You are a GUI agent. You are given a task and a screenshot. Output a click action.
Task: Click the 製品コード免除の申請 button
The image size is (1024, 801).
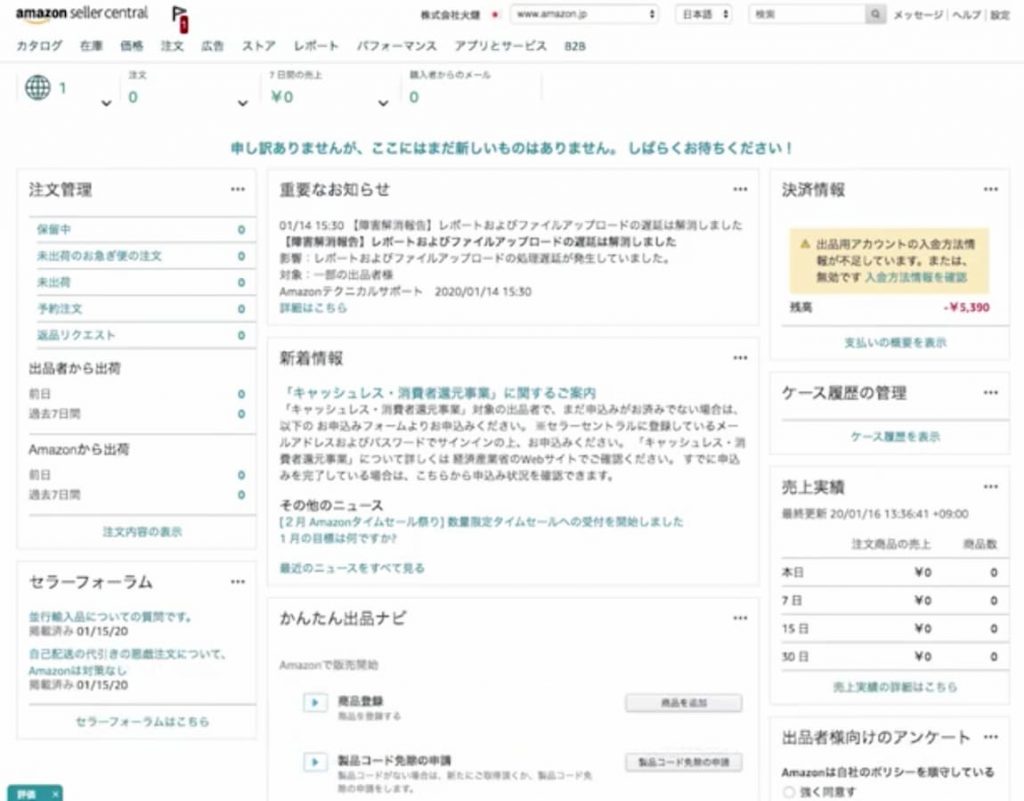click(684, 762)
